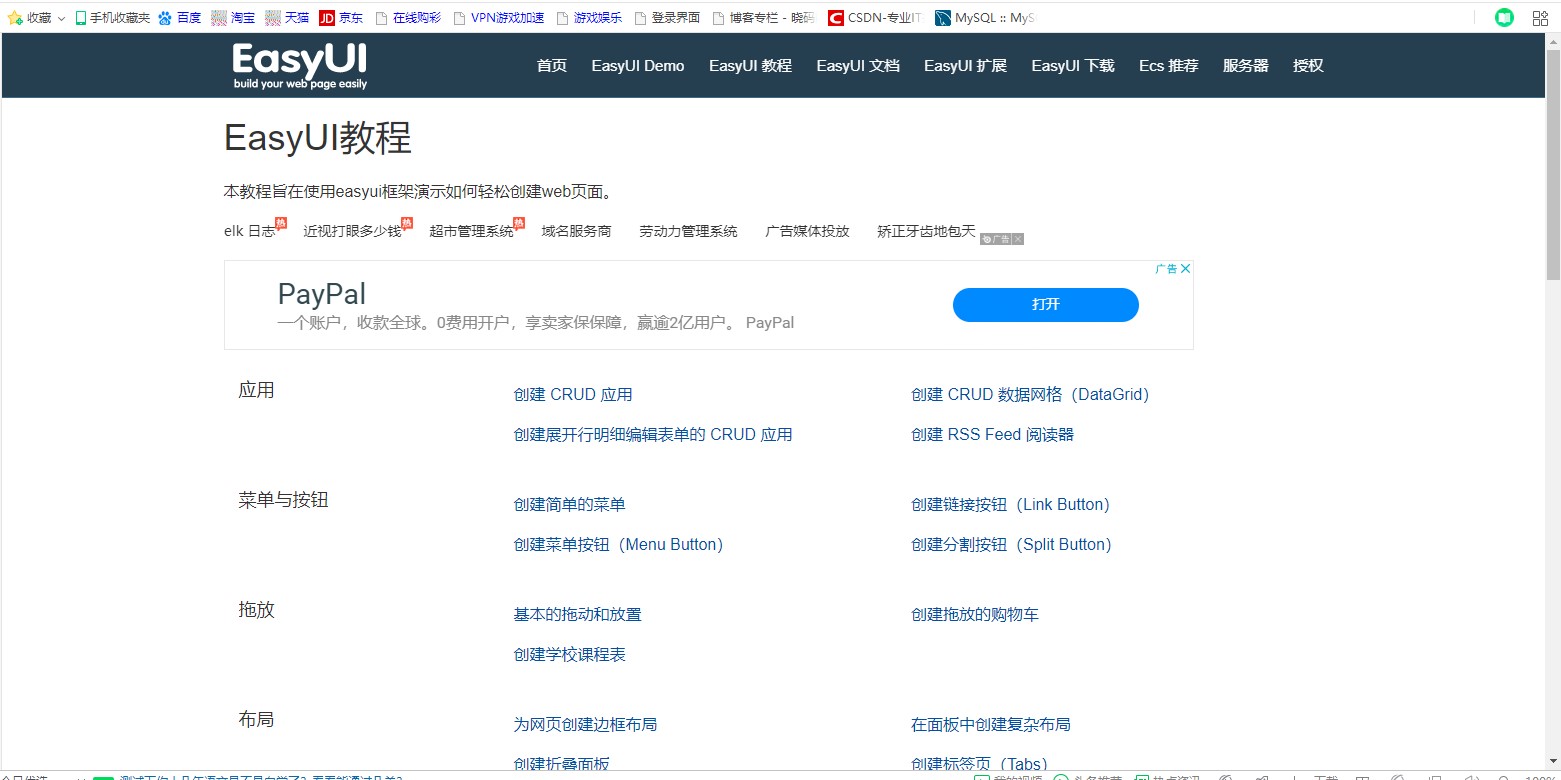Image resolution: width=1561 pixels, height=780 pixels.
Task: Open 创建分割按钮（Split Button）tutorial
Action: (1011, 545)
